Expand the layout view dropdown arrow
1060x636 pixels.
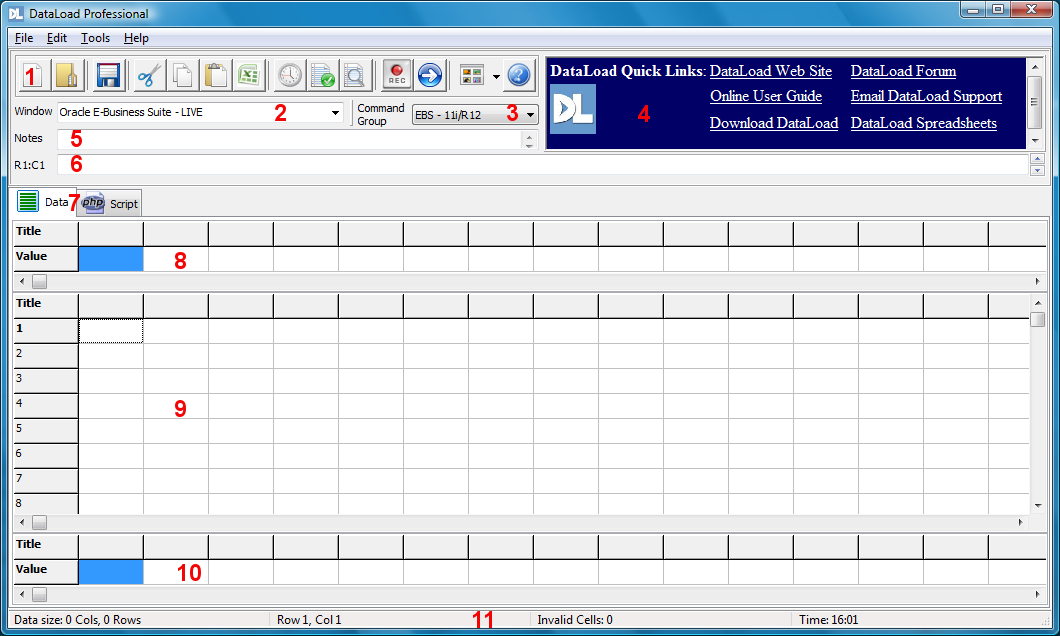[x=496, y=76]
